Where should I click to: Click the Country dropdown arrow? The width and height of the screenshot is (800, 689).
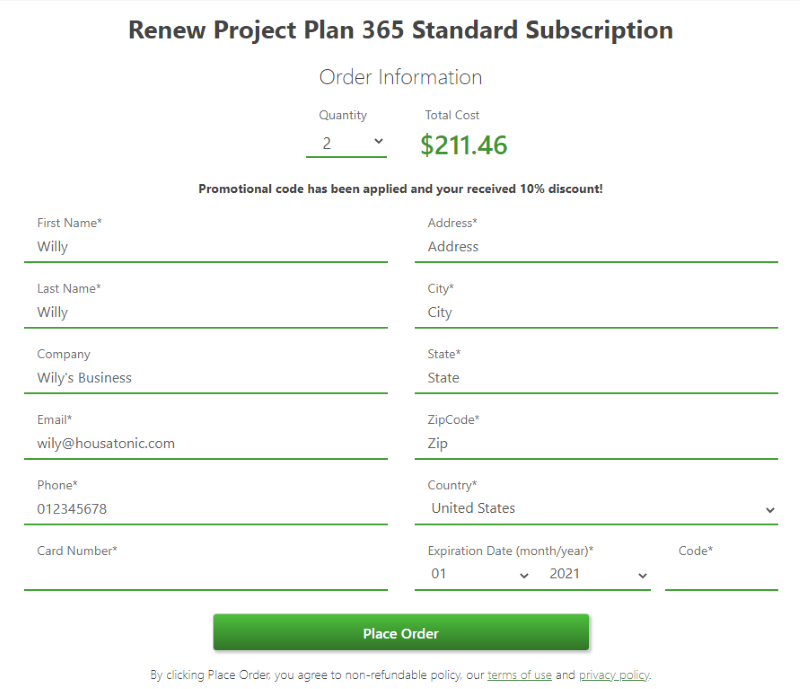coord(771,509)
